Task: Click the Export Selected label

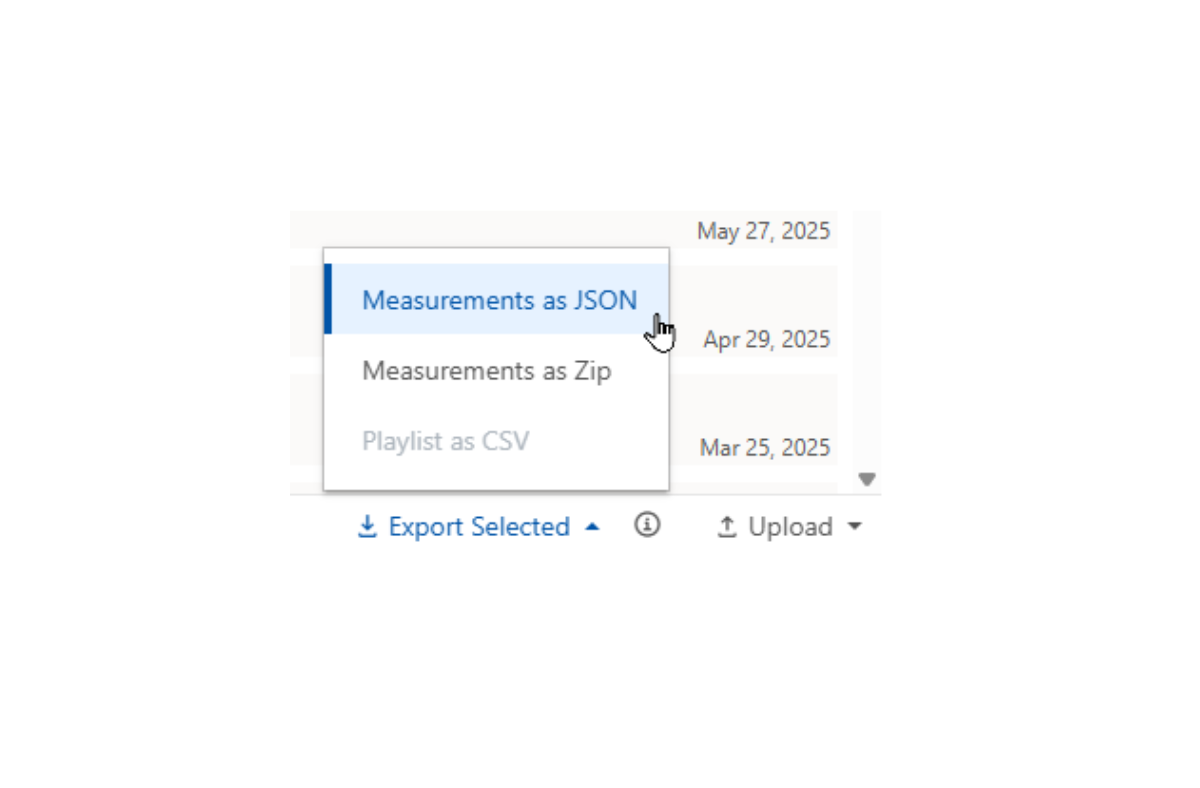Action: click(x=479, y=526)
